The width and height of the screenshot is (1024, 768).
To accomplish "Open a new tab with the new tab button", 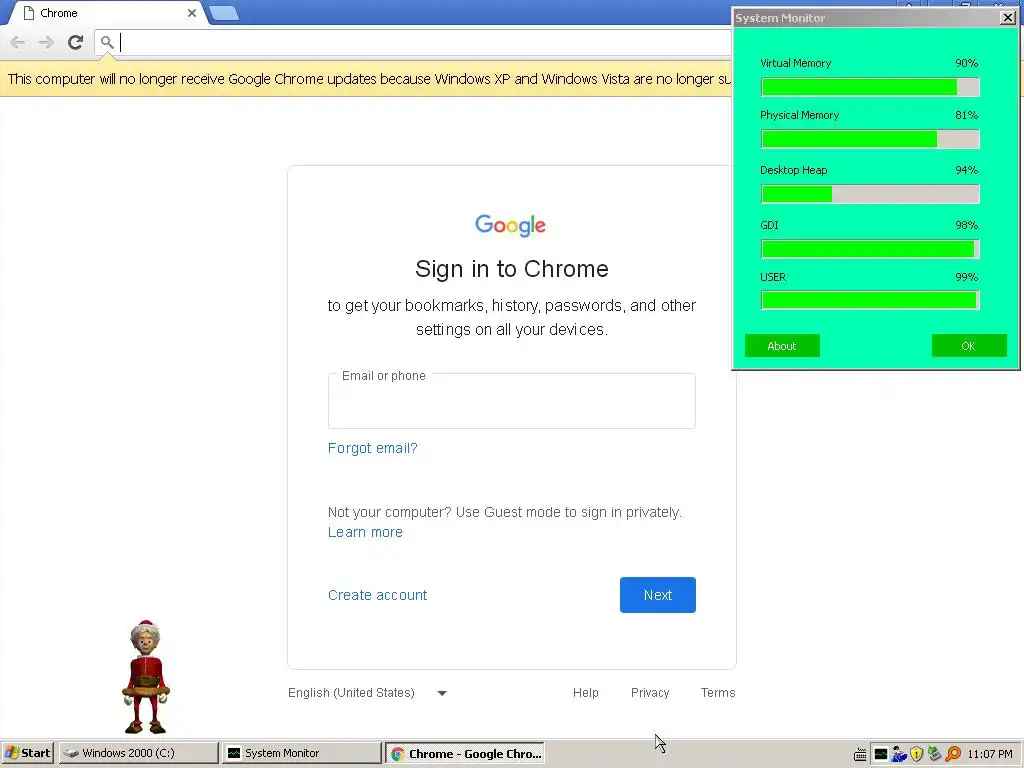I will pyautogui.click(x=224, y=13).
